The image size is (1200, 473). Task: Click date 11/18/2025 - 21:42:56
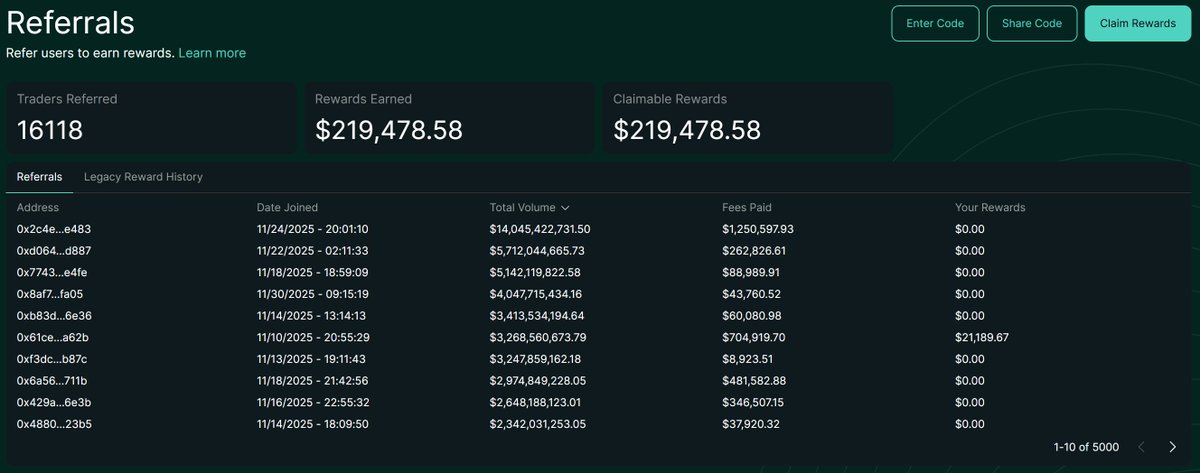tap(313, 381)
